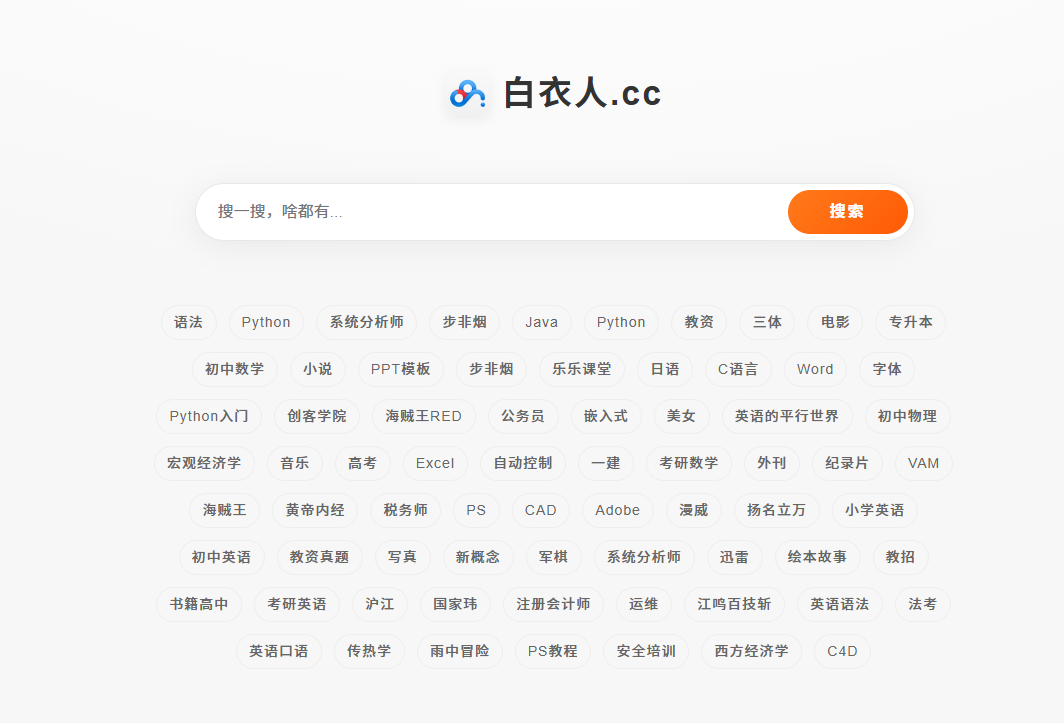Click the Word tag link
1064x723 pixels.
(815, 369)
